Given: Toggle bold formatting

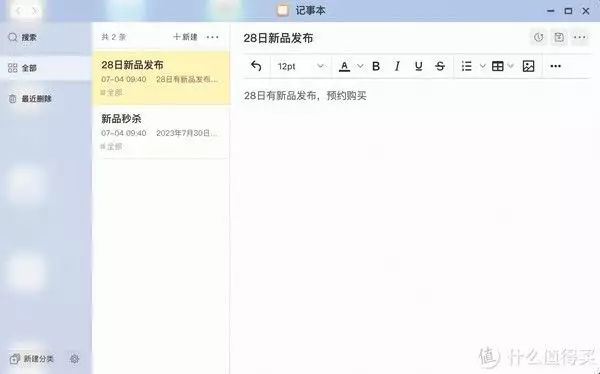Looking at the screenshot, I should point(376,66).
